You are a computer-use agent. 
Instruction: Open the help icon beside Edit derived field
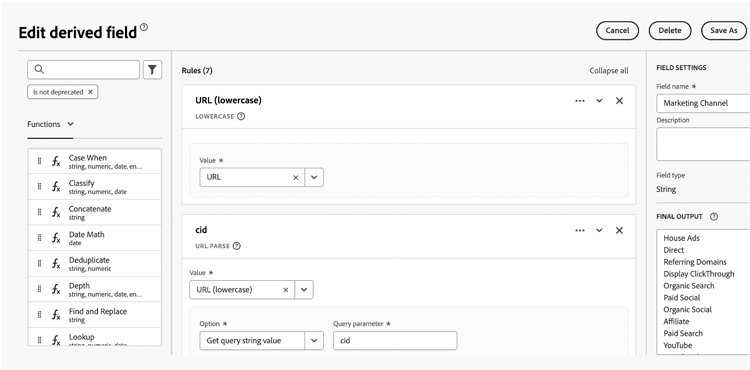point(143,27)
